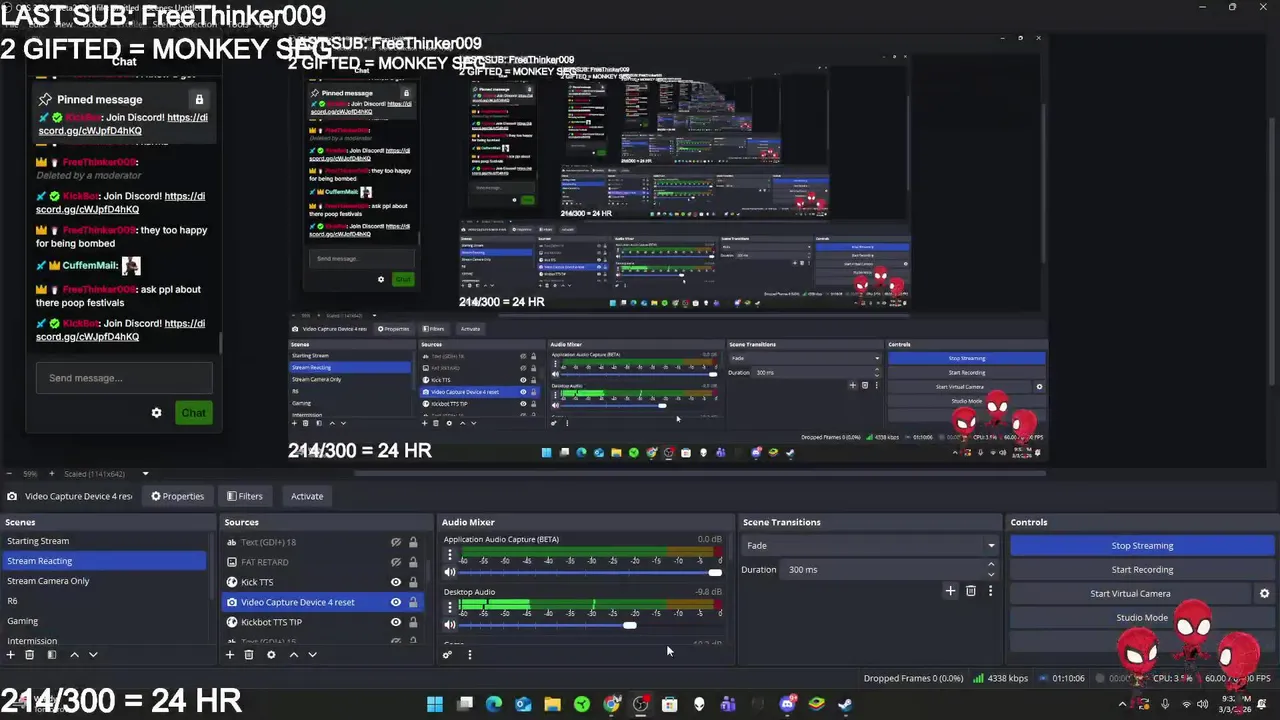The height and width of the screenshot is (720, 1280).
Task: Mute Desktop Audio speaker icon
Action: [x=450, y=625]
